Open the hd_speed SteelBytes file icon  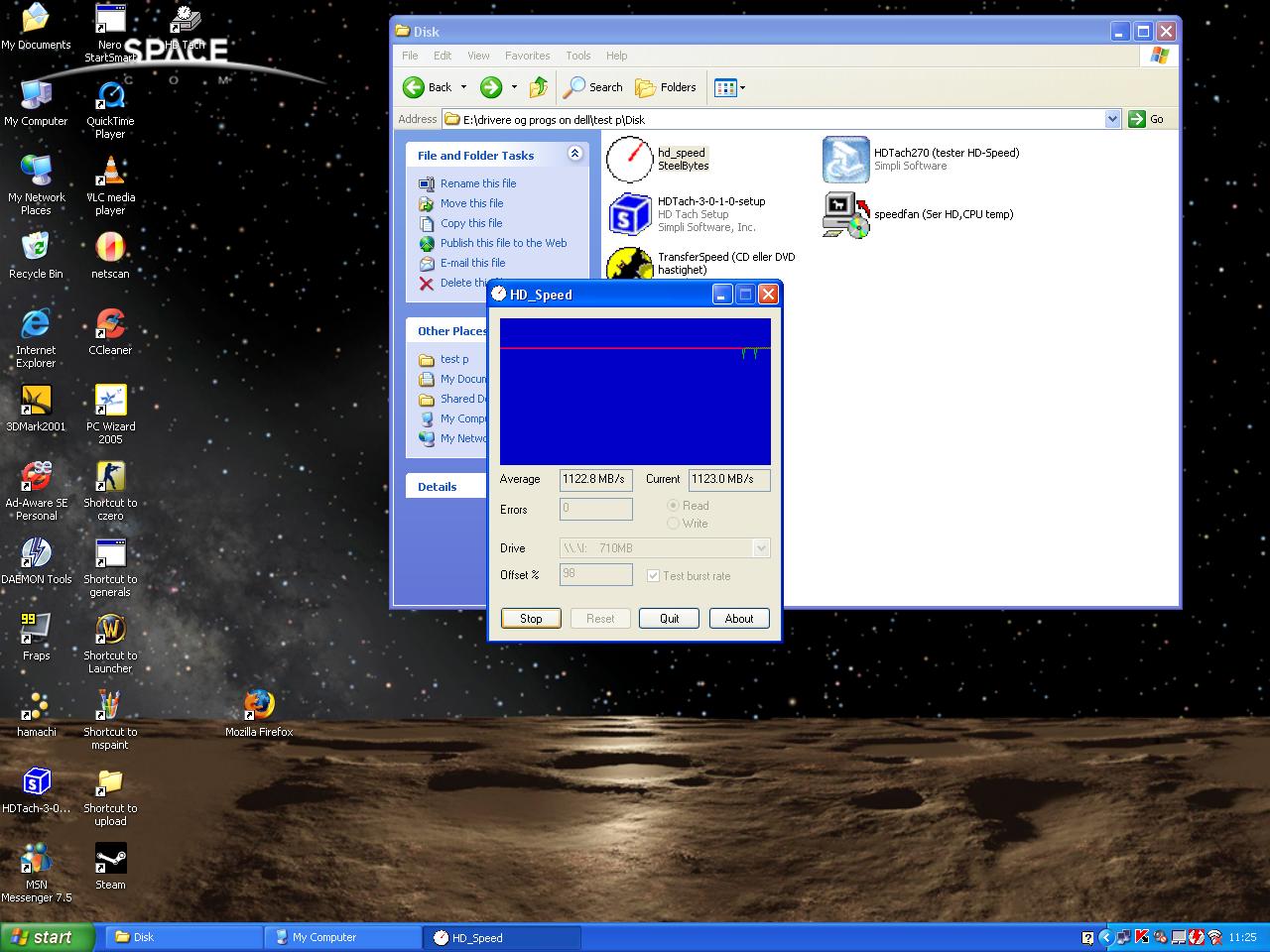(629, 159)
